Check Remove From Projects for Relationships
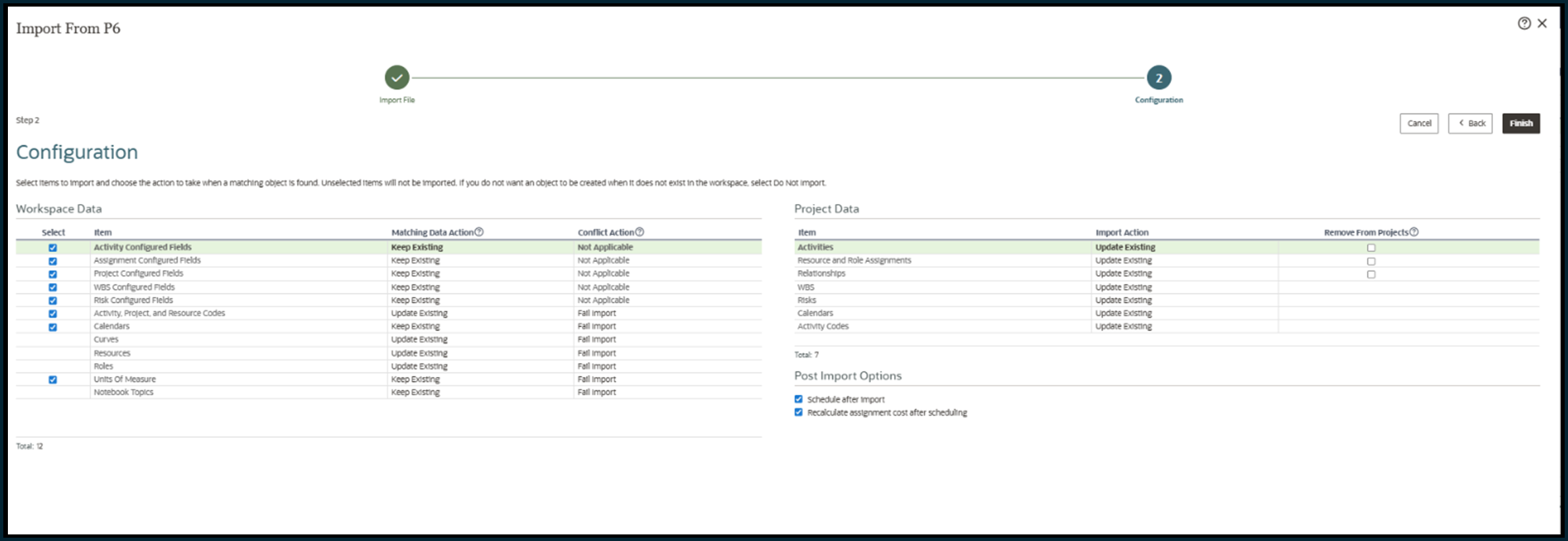 point(1371,274)
